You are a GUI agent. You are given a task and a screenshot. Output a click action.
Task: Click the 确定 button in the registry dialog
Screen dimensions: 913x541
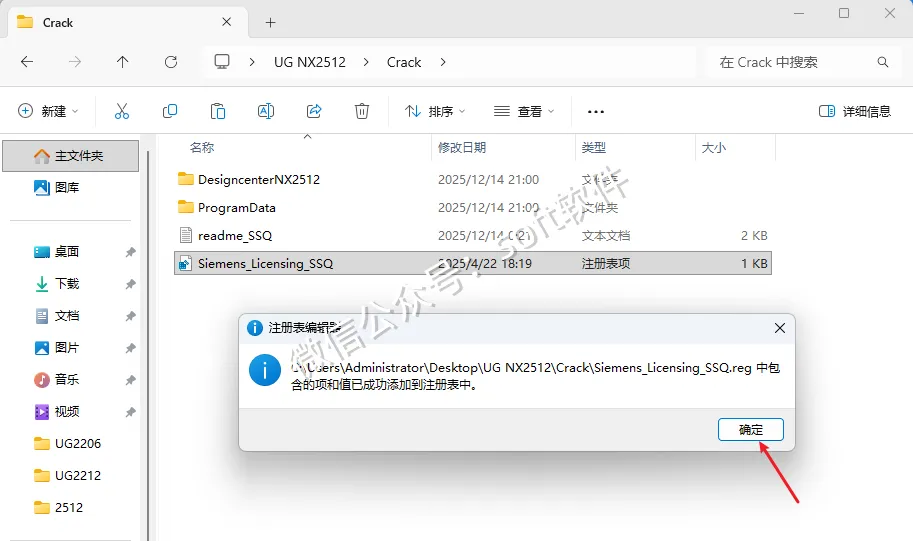(x=751, y=430)
